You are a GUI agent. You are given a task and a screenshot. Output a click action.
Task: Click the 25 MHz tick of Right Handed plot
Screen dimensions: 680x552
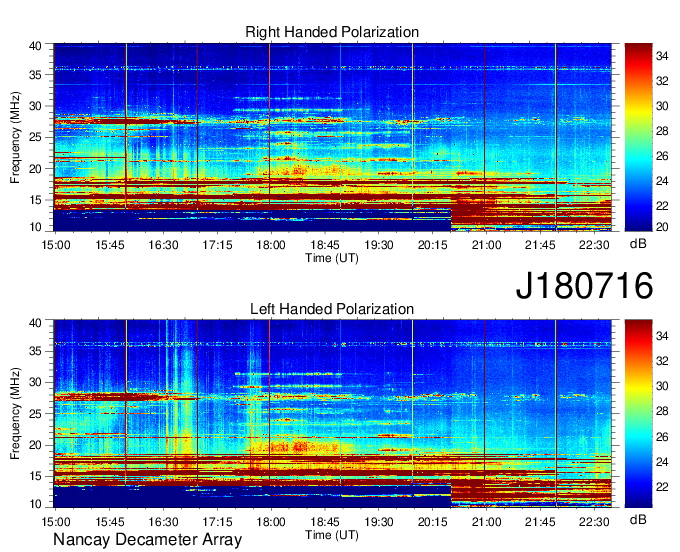click(x=35, y=137)
